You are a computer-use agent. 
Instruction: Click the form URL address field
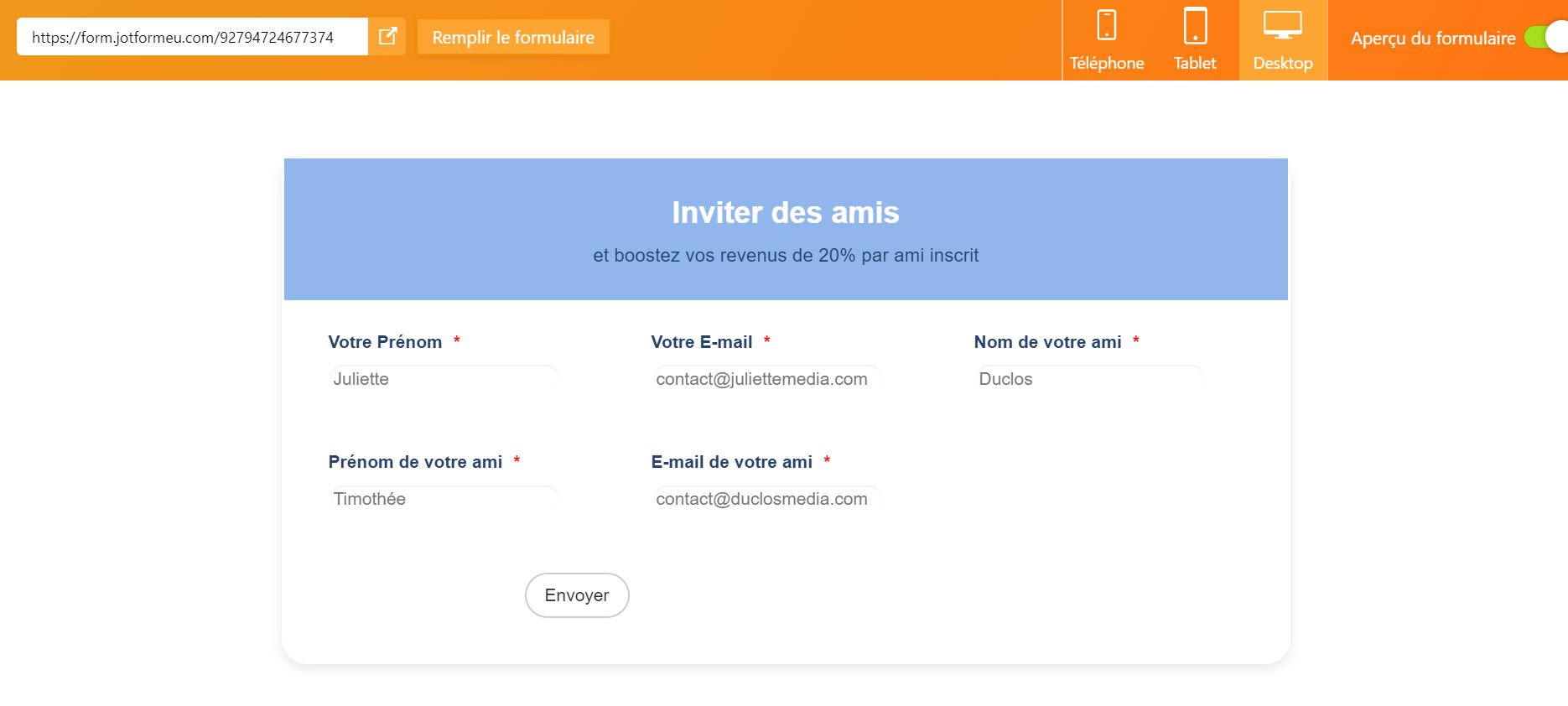[191, 38]
